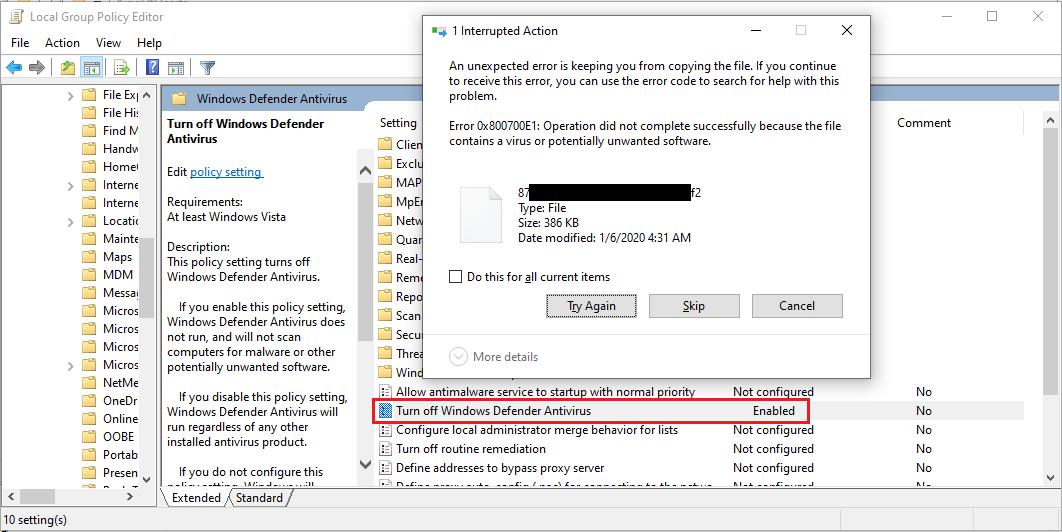Click description pane scrollbar down arrow

pyautogui.click(x=365, y=465)
